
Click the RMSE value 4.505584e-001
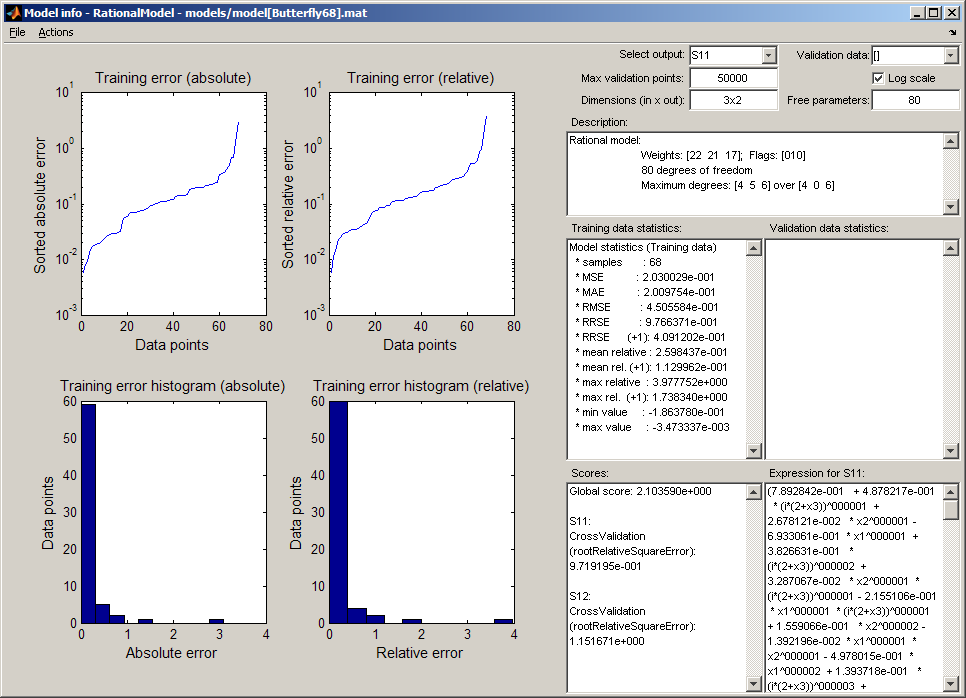682,307
